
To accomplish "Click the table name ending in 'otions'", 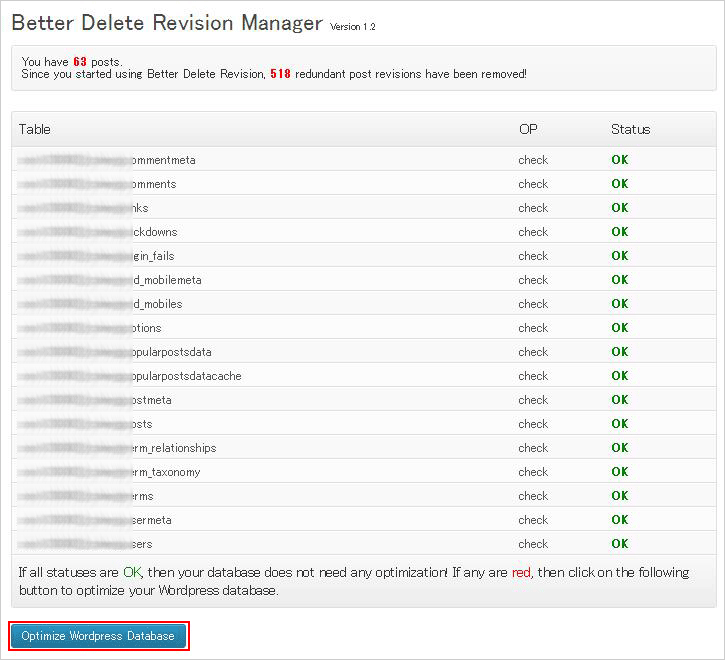I will pyautogui.click(x=90, y=328).
